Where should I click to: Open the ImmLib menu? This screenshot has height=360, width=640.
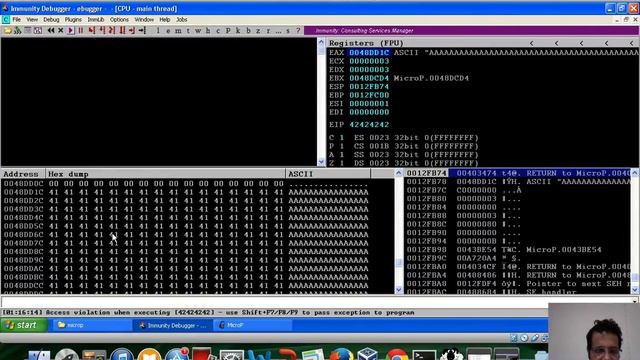click(x=96, y=20)
